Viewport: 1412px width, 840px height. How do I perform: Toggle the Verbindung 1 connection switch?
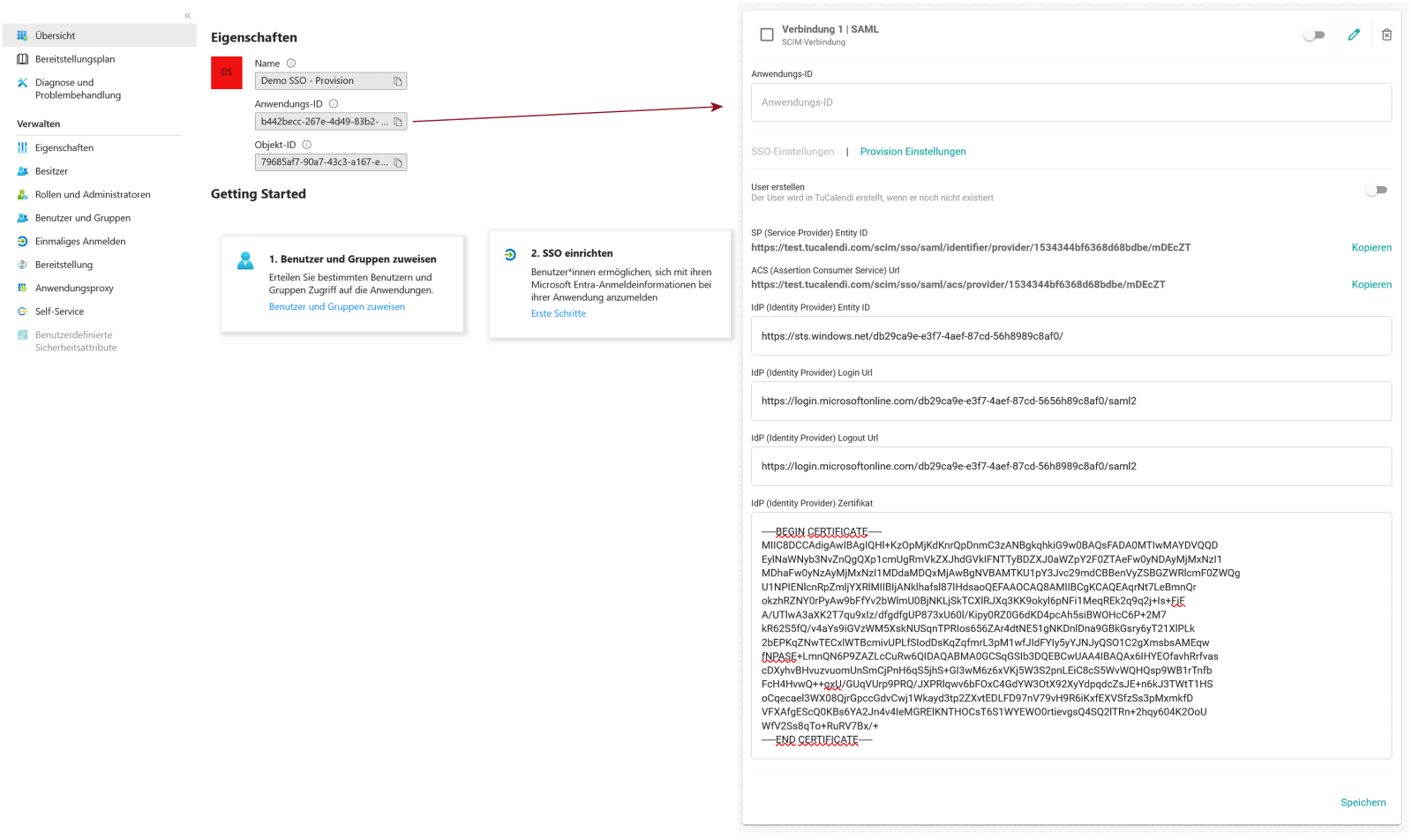pos(1315,35)
